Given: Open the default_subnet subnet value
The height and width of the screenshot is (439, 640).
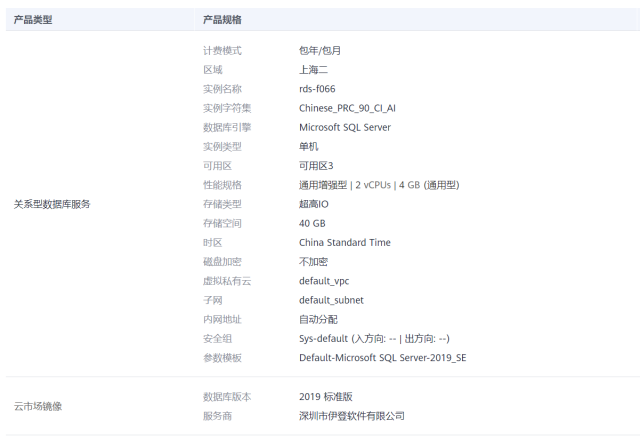Looking at the screenshot, I should click(x=331, y=300).
